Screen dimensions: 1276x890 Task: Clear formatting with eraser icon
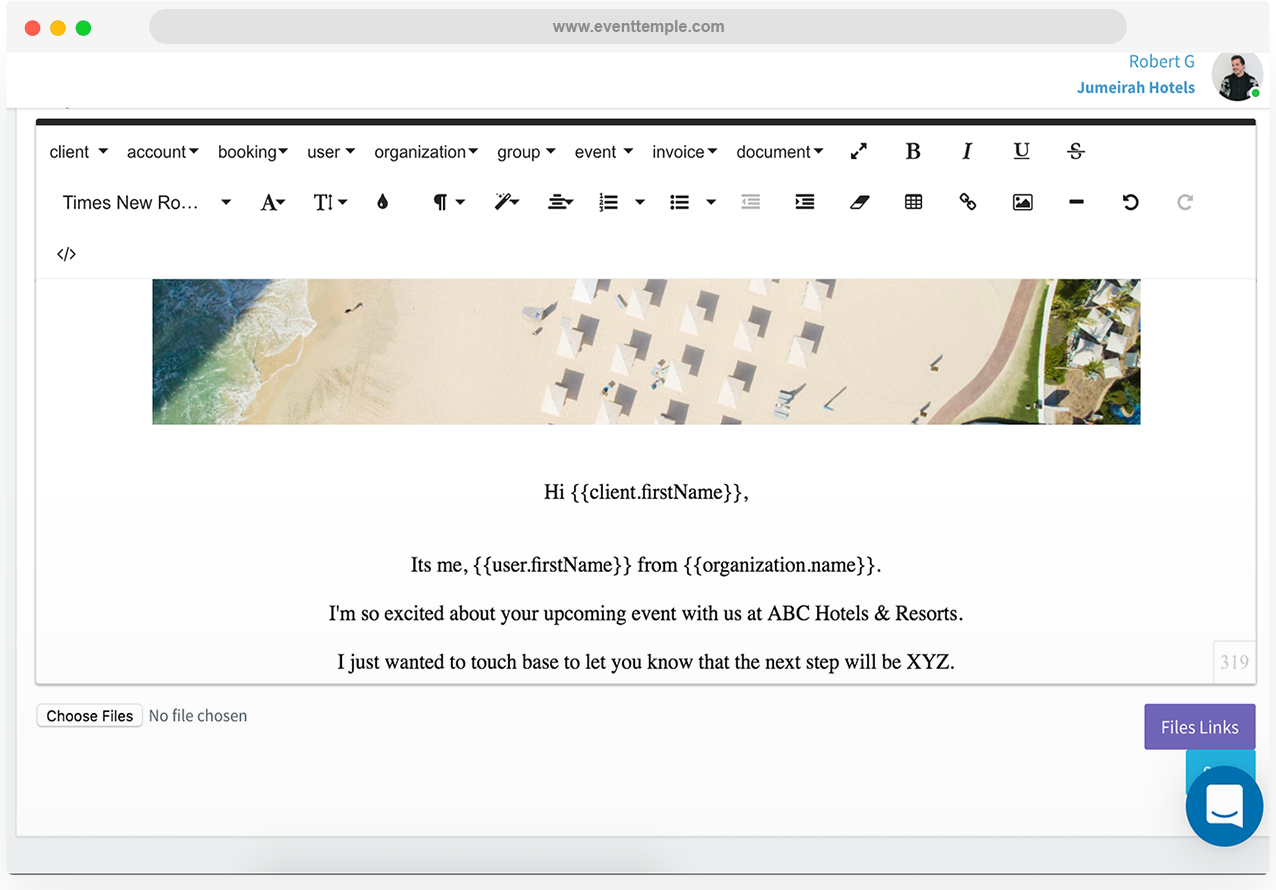859,202
